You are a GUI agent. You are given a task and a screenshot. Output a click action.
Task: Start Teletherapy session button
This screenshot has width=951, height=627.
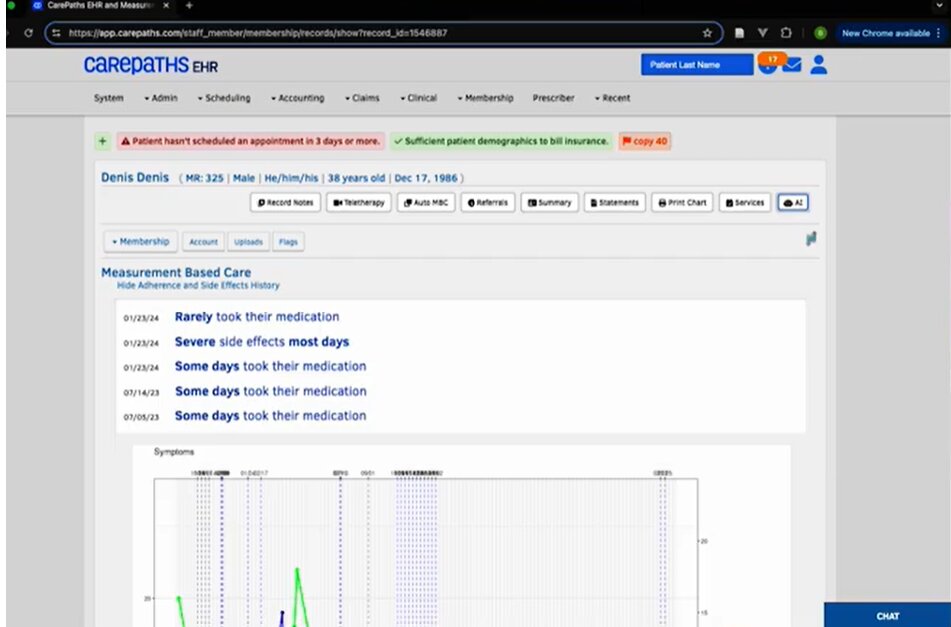358,202
